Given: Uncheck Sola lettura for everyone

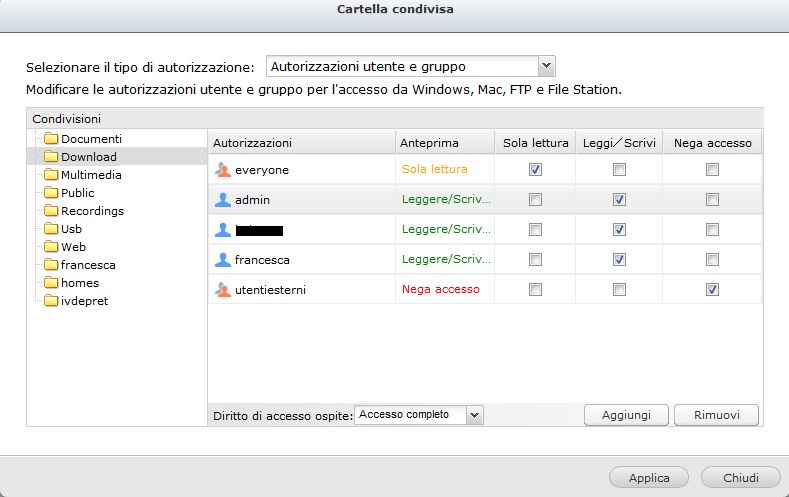Looking at the screenshot, I should [x=535, y=170].
